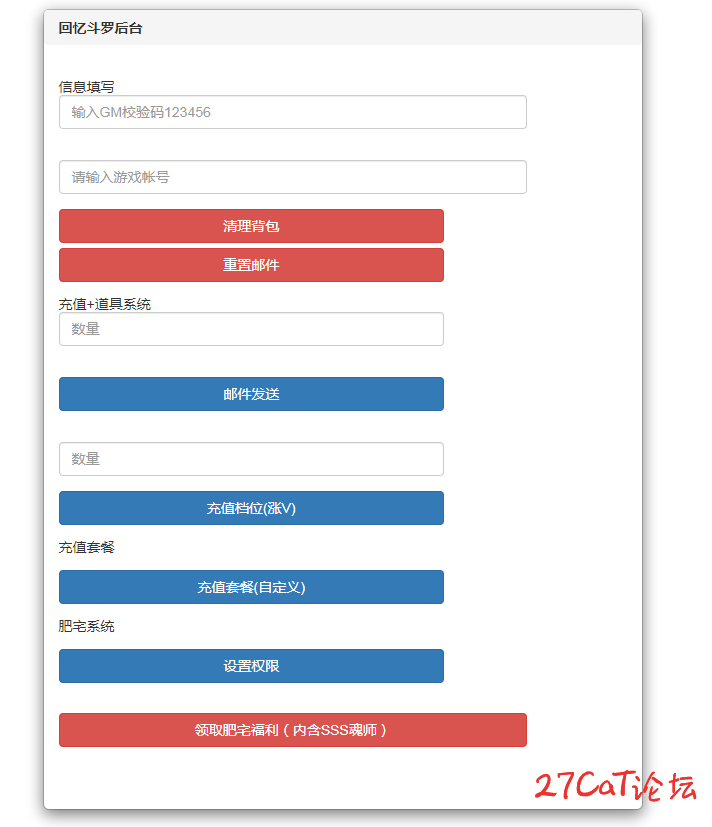Click the red 清理背包 button
Screen dimensions: 712x827
point(251,226)
